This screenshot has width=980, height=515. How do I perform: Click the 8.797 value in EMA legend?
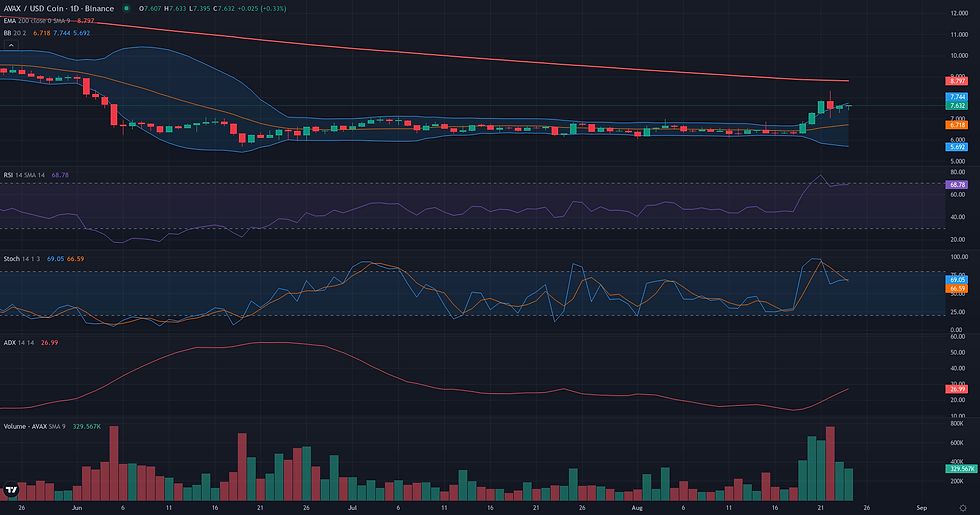point(86,21)
